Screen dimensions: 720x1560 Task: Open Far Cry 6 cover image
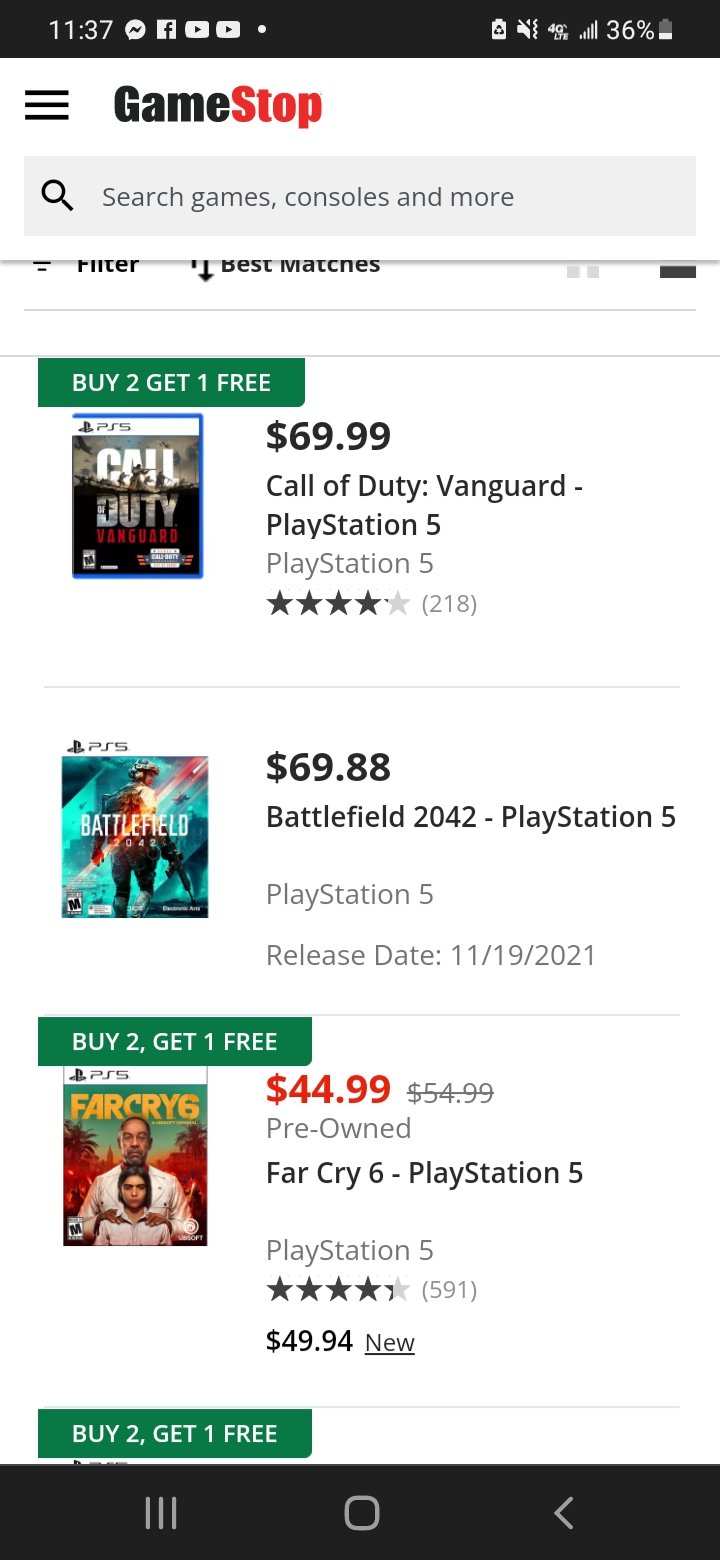tap(135, 1156)
